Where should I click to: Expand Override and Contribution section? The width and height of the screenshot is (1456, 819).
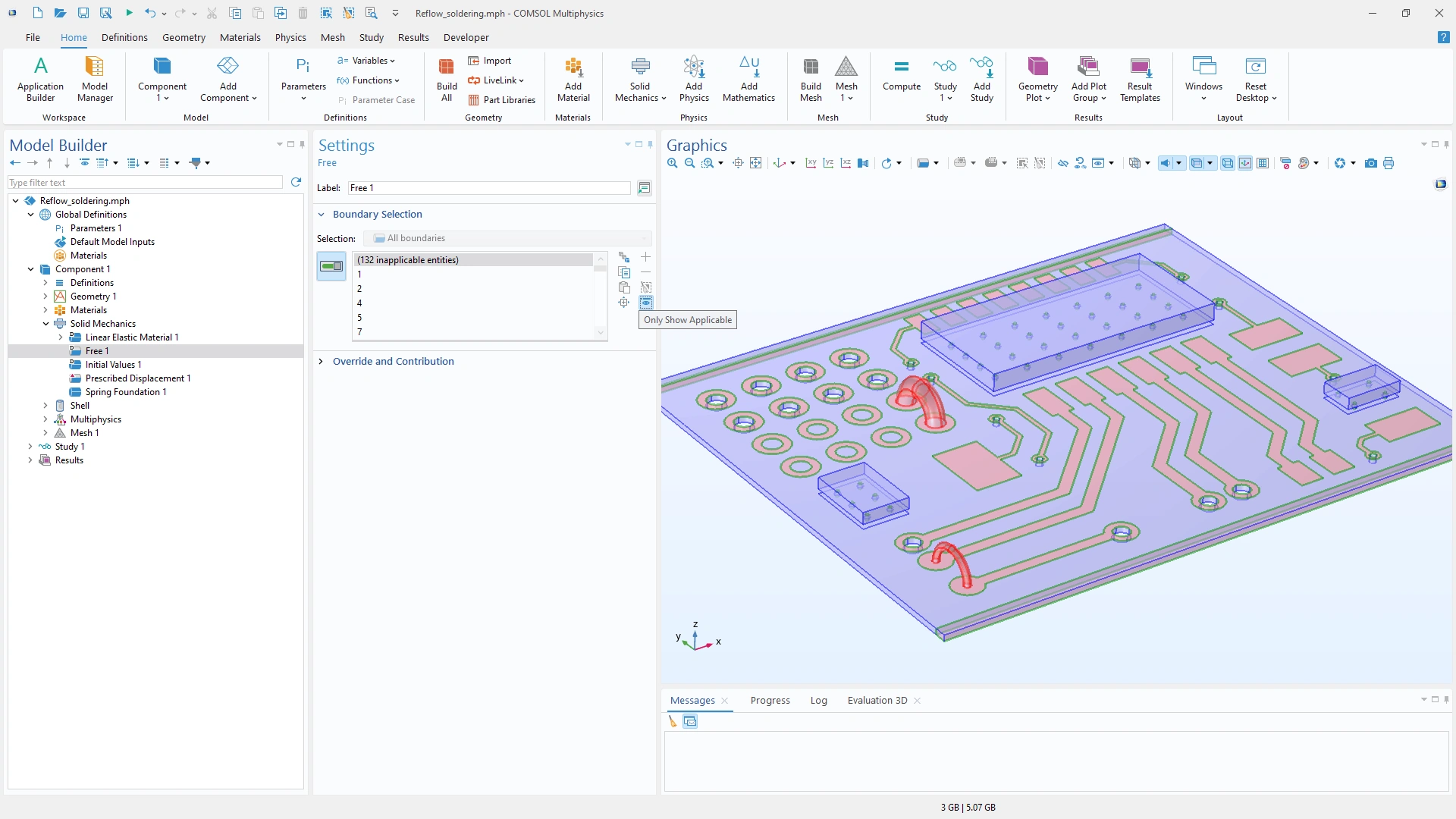tap(393, 361)
